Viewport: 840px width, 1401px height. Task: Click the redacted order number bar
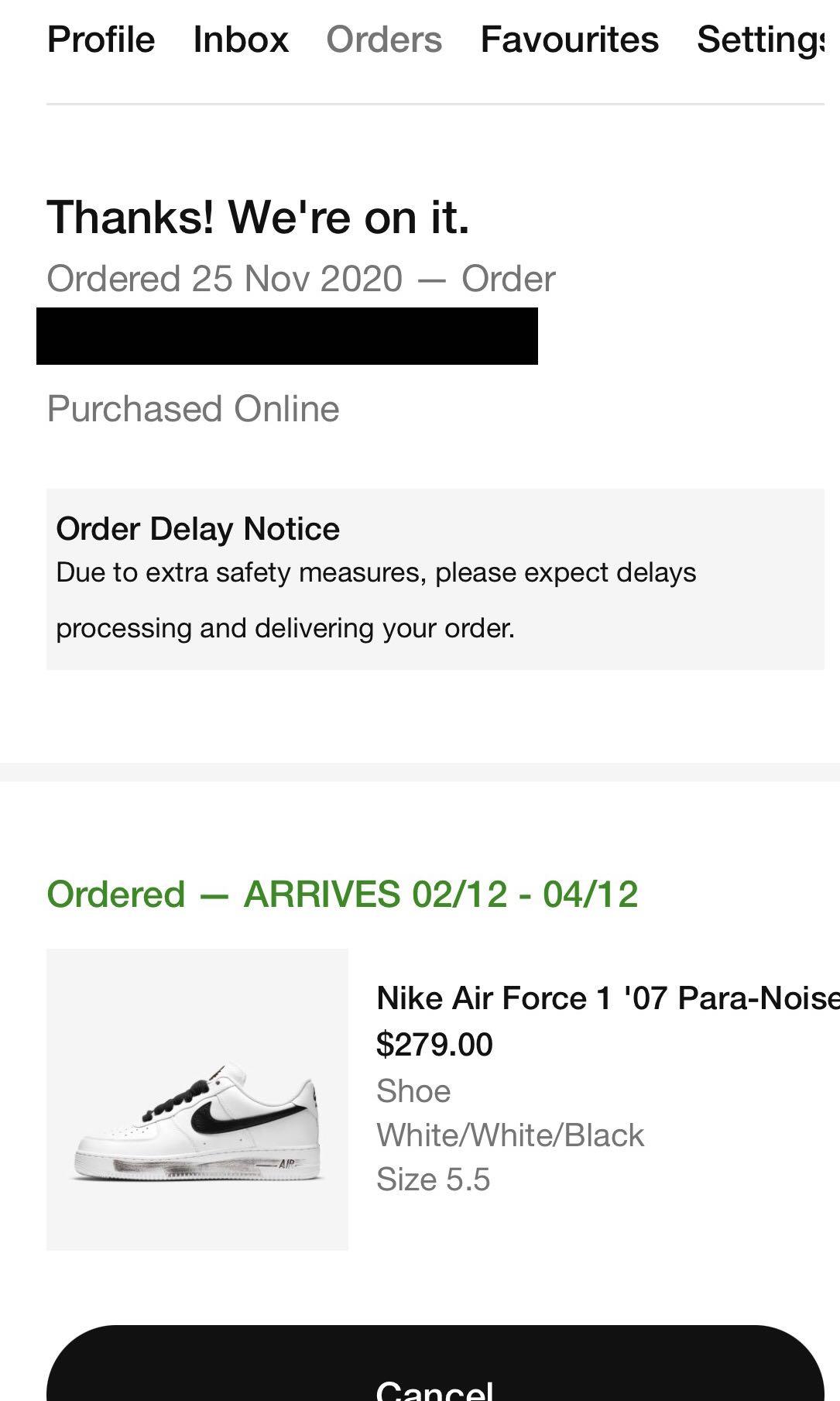[x=287, y=336]
